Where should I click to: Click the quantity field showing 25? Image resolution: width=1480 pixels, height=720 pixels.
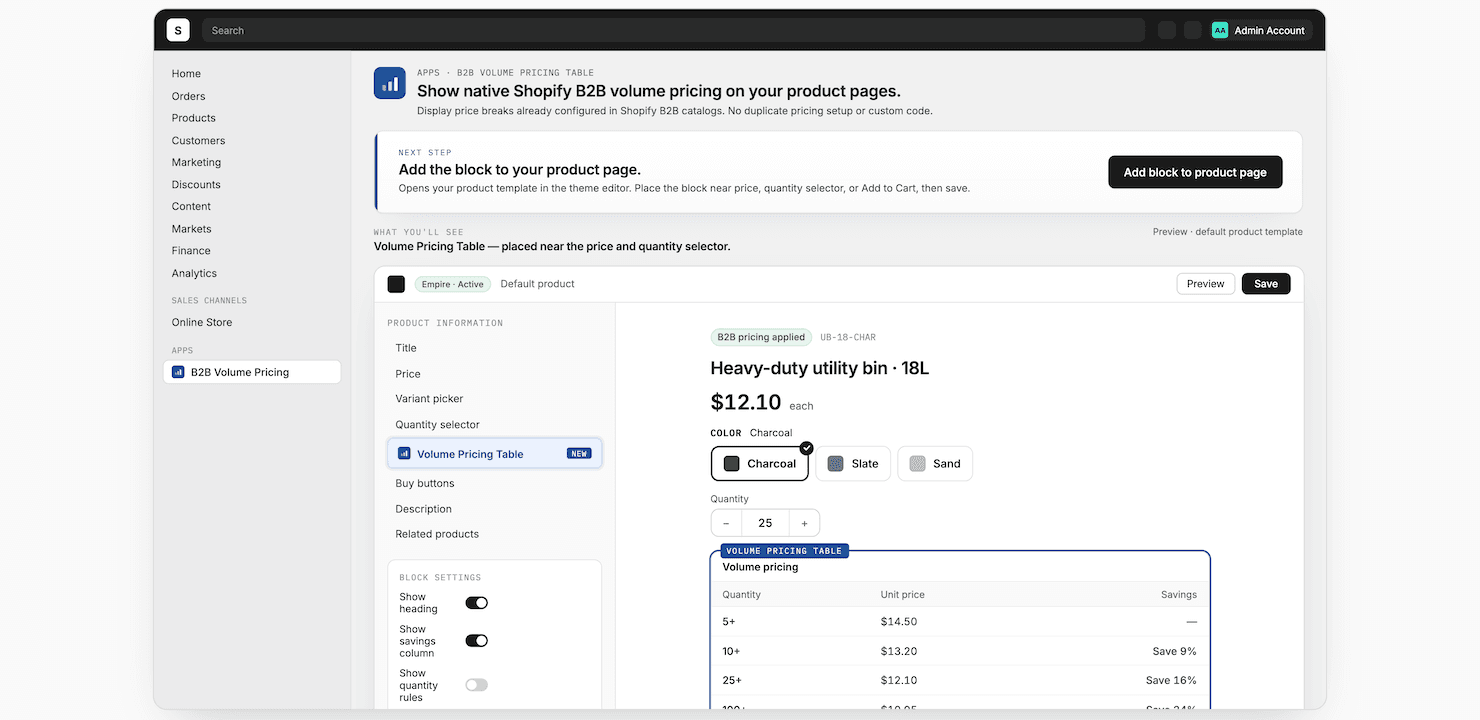tap(765, 523)
